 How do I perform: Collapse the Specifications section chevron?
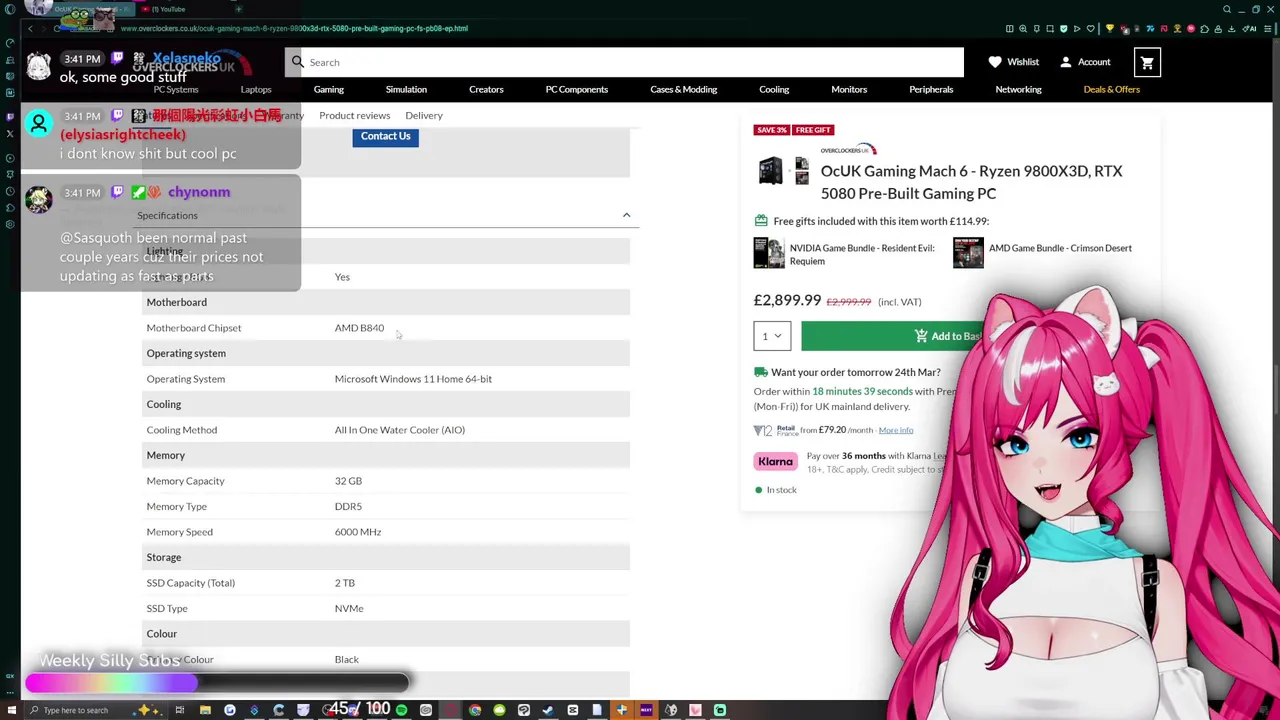(626, 215)
